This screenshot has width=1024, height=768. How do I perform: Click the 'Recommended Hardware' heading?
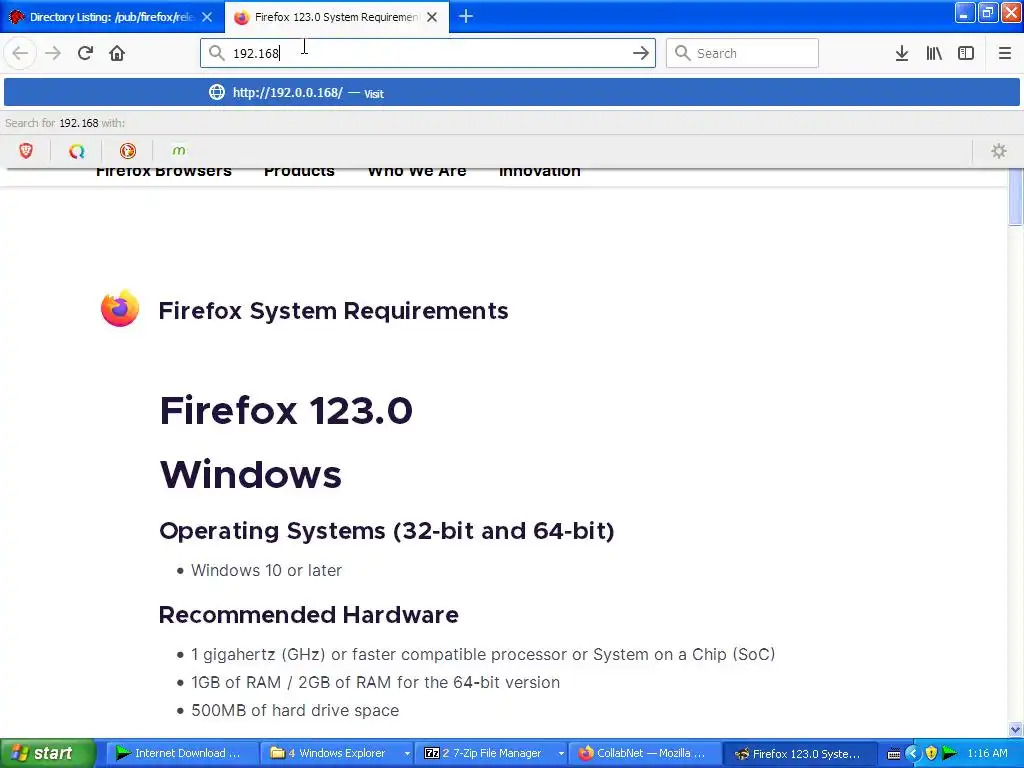pos(309,615)
